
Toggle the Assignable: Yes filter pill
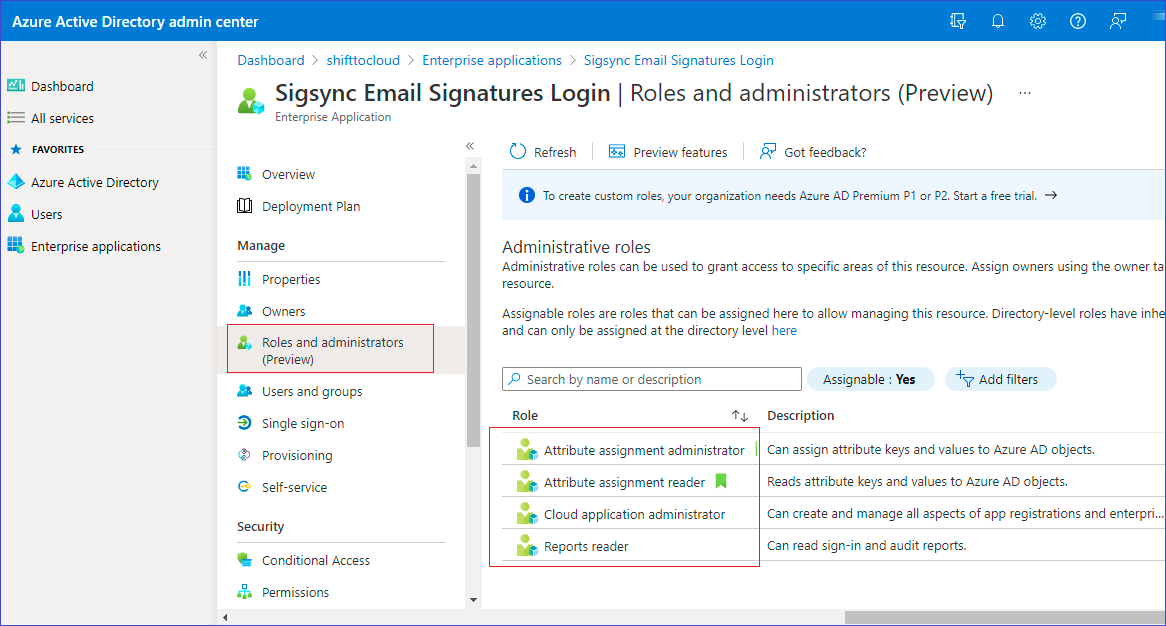(x=869, y=379)
